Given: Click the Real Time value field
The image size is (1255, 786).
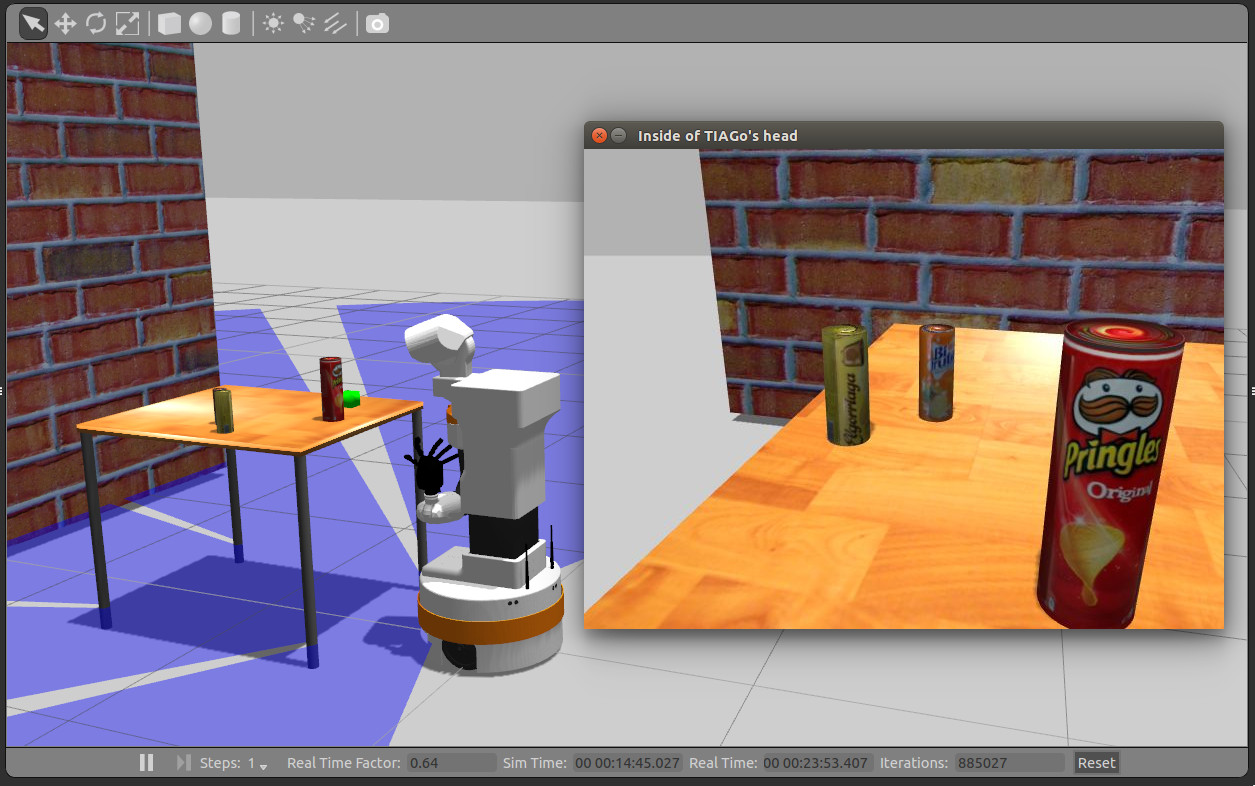Looking at the screenshot, I should (818, 762).
